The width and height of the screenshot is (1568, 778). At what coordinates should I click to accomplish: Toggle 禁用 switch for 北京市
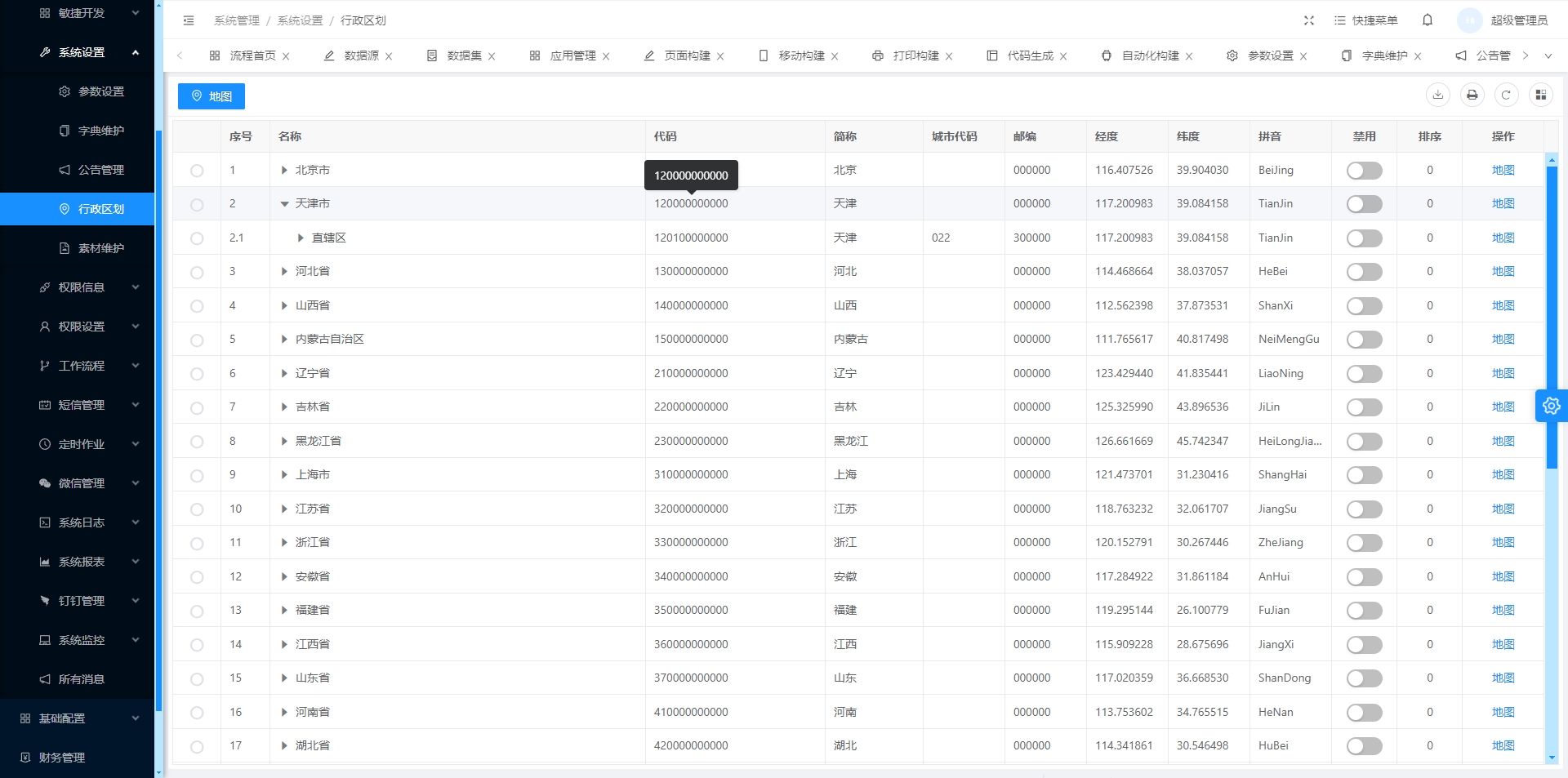pos(1364,171)
